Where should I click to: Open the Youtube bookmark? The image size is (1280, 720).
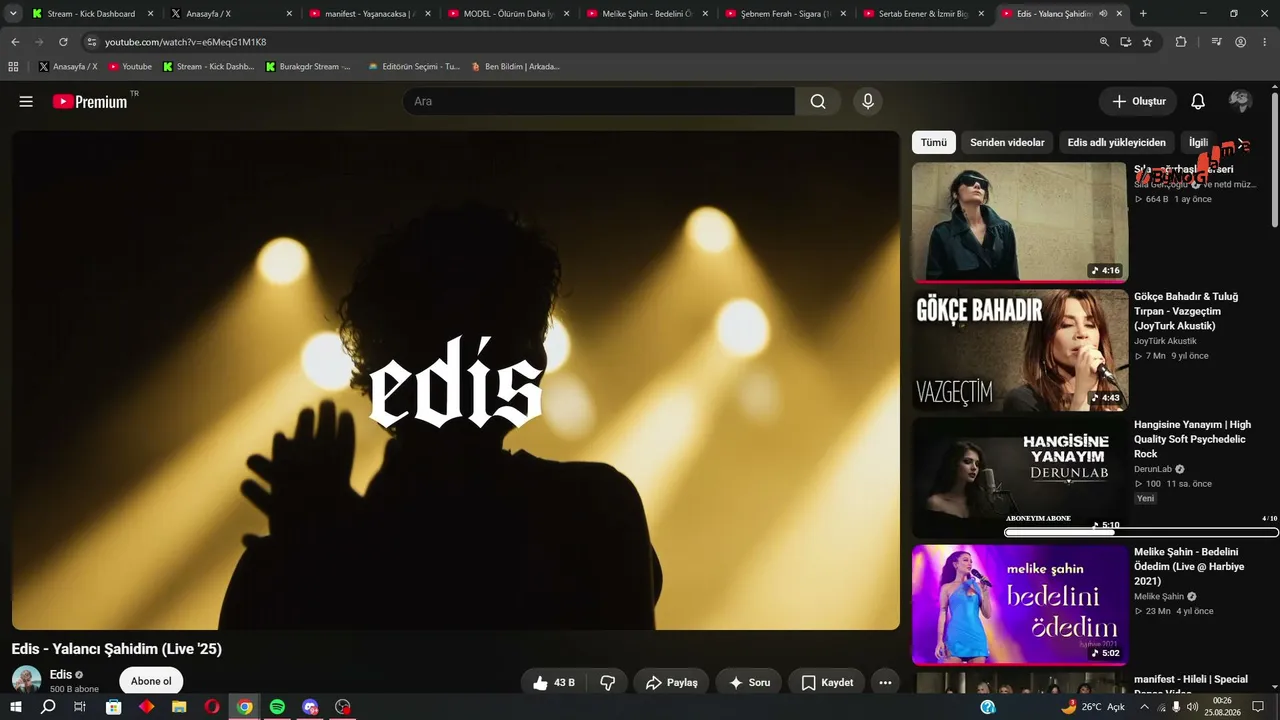130,67
